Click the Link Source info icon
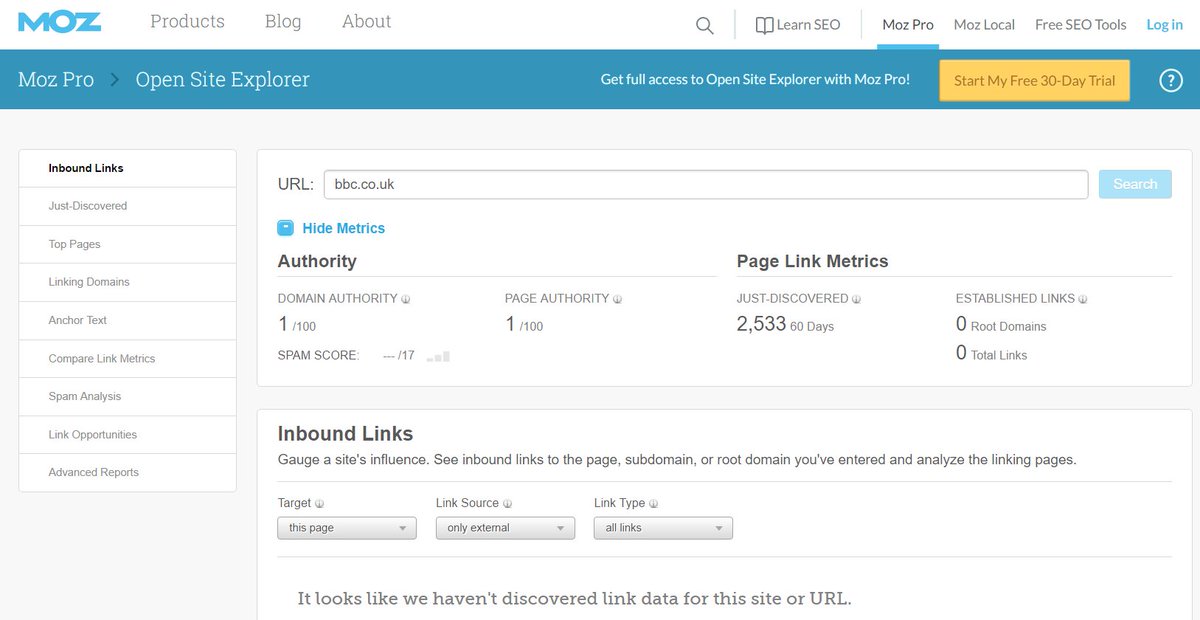 pyautogui.click(x=508, y=504)
